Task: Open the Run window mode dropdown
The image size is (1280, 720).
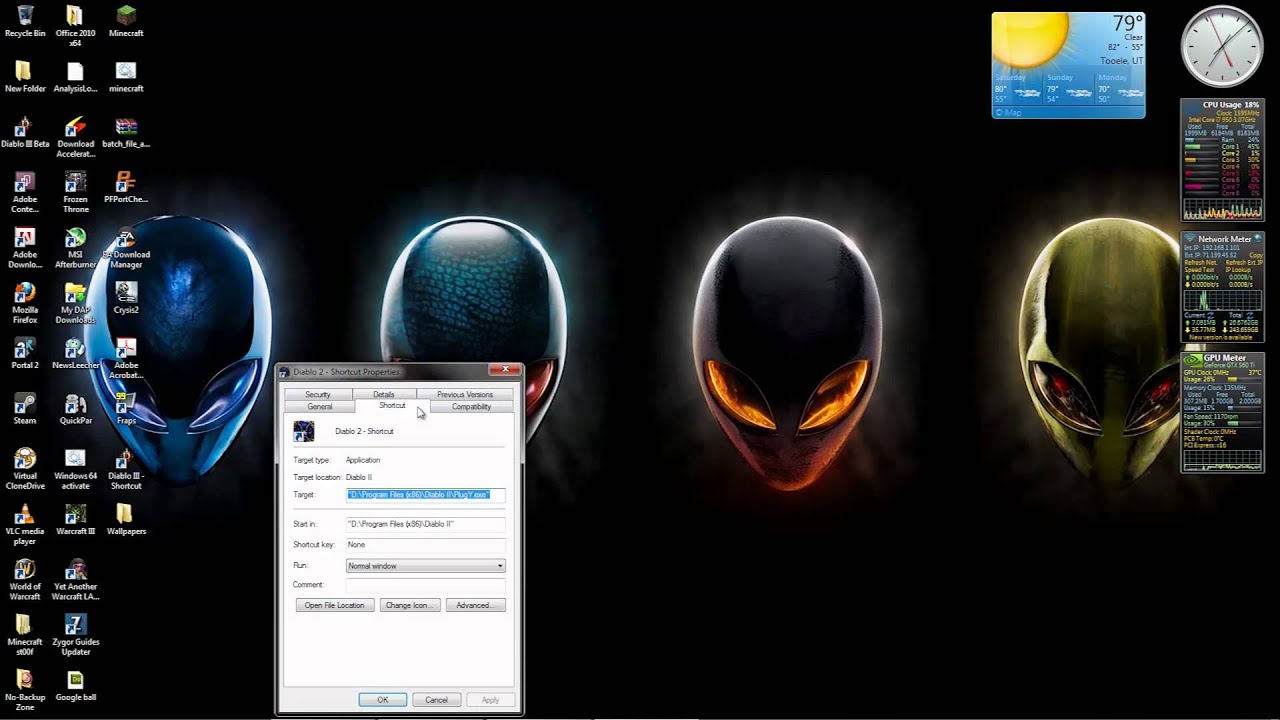Action: [x=426, y=566]
